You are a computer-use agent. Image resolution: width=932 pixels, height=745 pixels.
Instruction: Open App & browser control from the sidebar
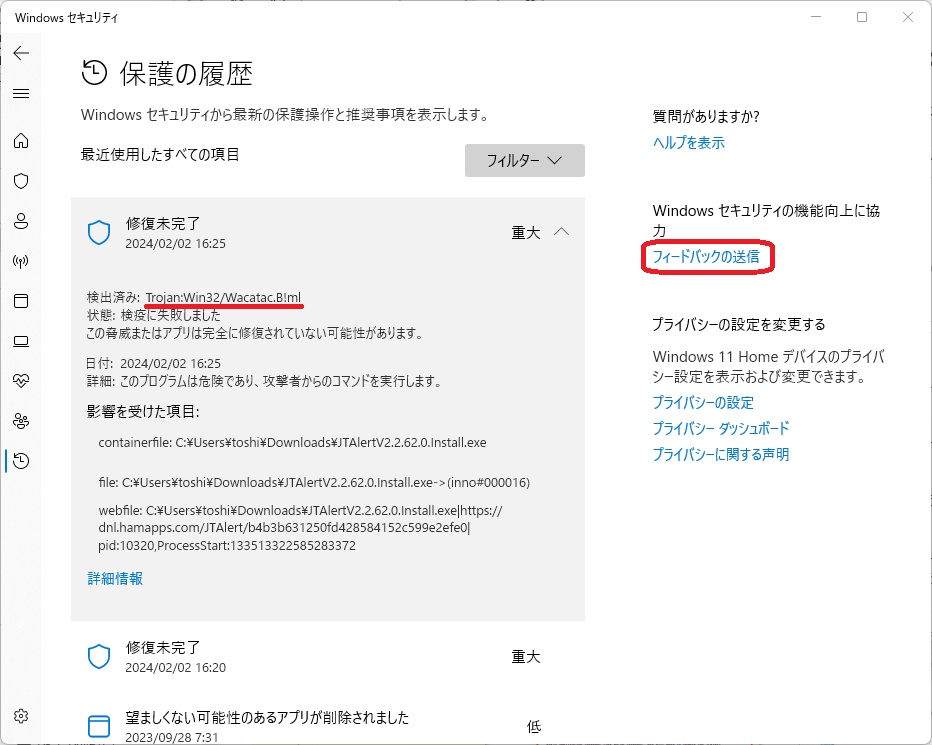pos(21,301)
